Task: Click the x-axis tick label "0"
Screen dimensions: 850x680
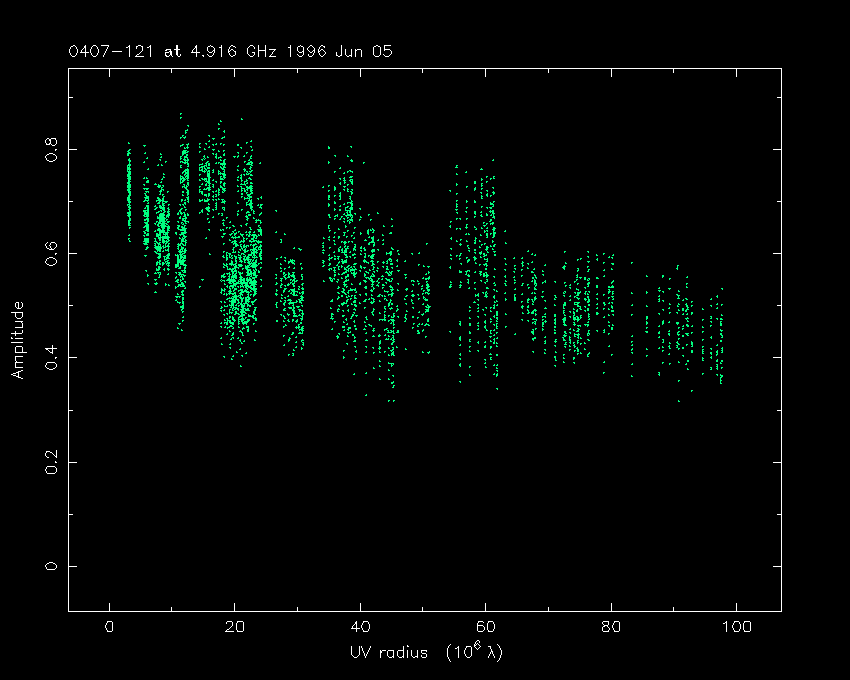Action: click(109, 628)
